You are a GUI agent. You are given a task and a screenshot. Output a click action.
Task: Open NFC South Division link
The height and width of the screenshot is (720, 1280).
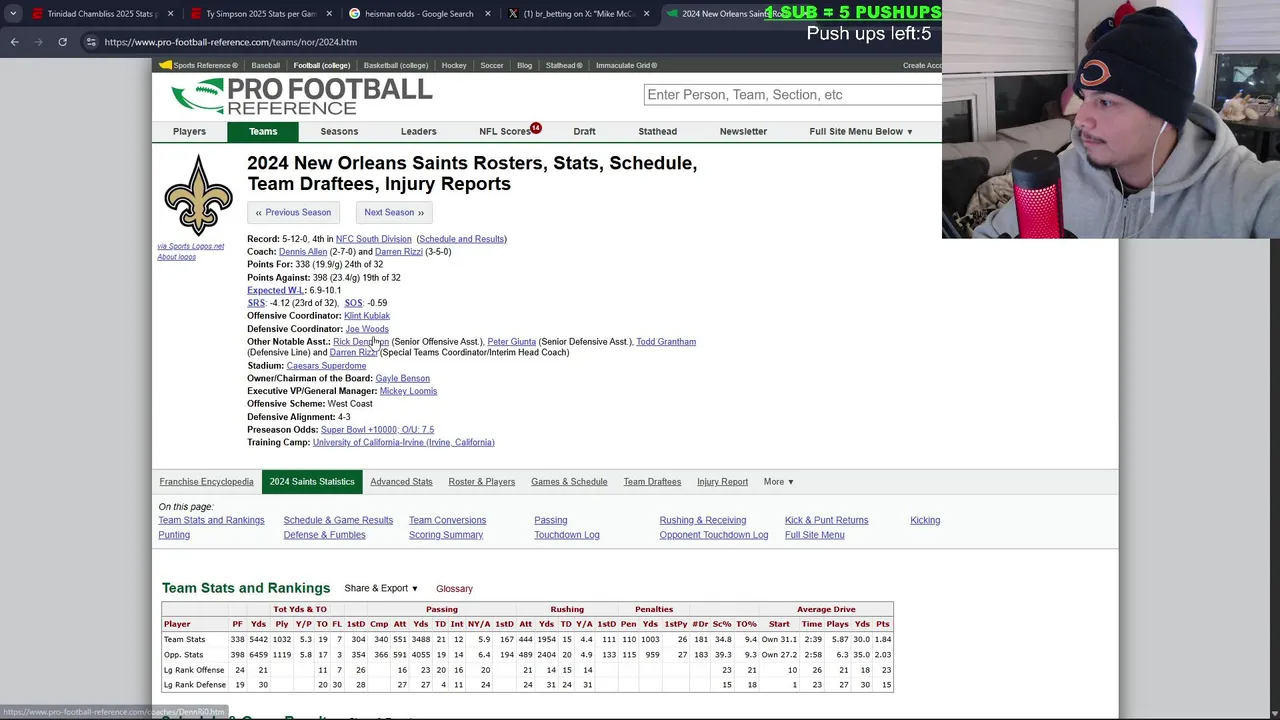[373, 239]
